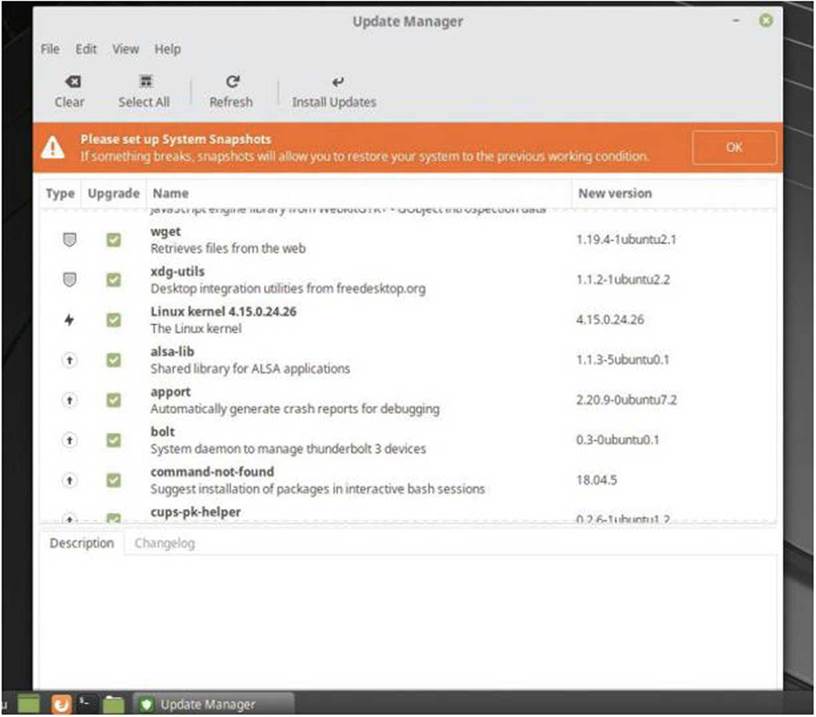Open the file manager folder icon in taskbar
The width and height of the screenshot is (816, 717).
(x=113, y=705)
